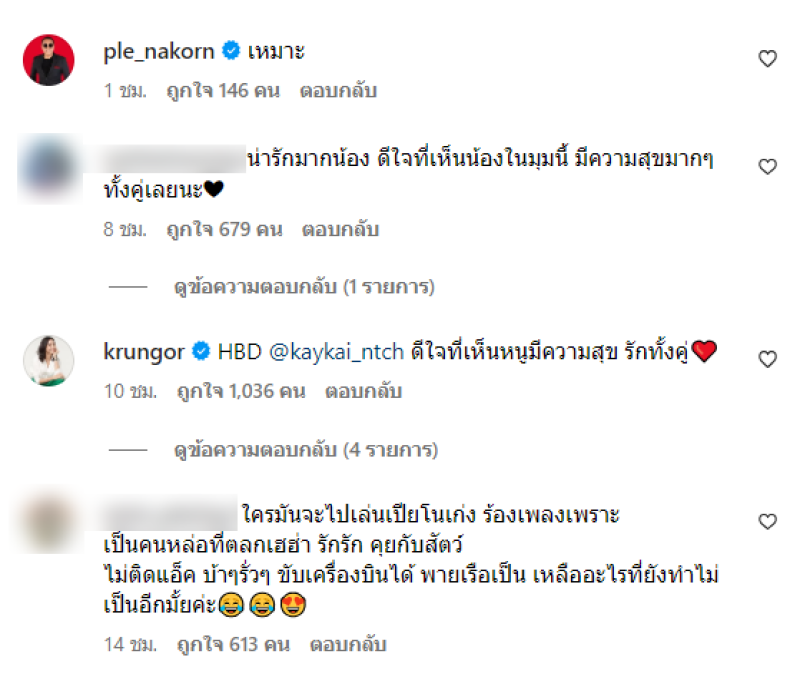This screenshot has width=800, height=687.
Task: Open ple_nakorn username link
Action: click(x=159, y=52)
